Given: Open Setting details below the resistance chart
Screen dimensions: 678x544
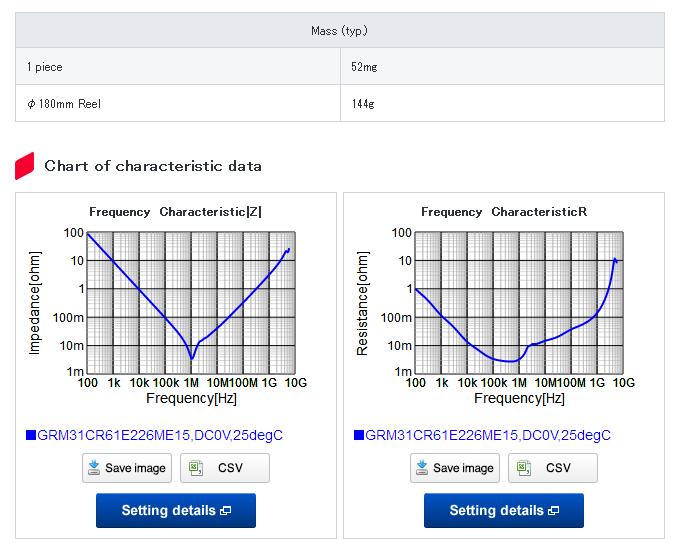Looking at the screenshot, I should pos(504,510).
